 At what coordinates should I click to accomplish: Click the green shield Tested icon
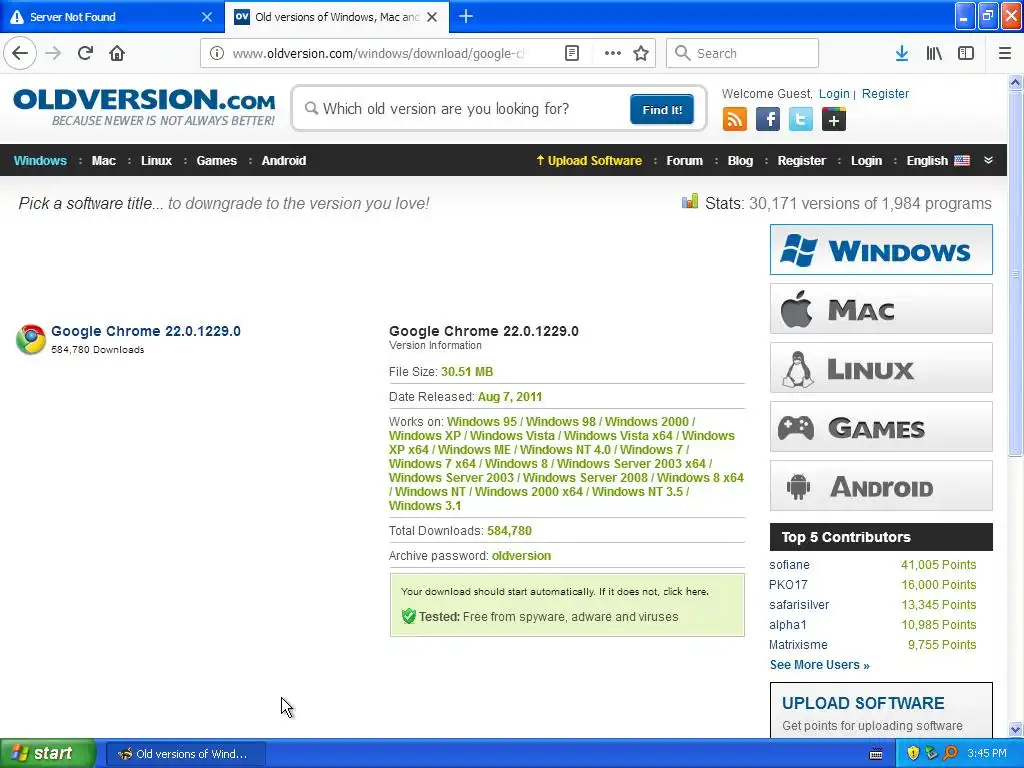tap(409, 616)
